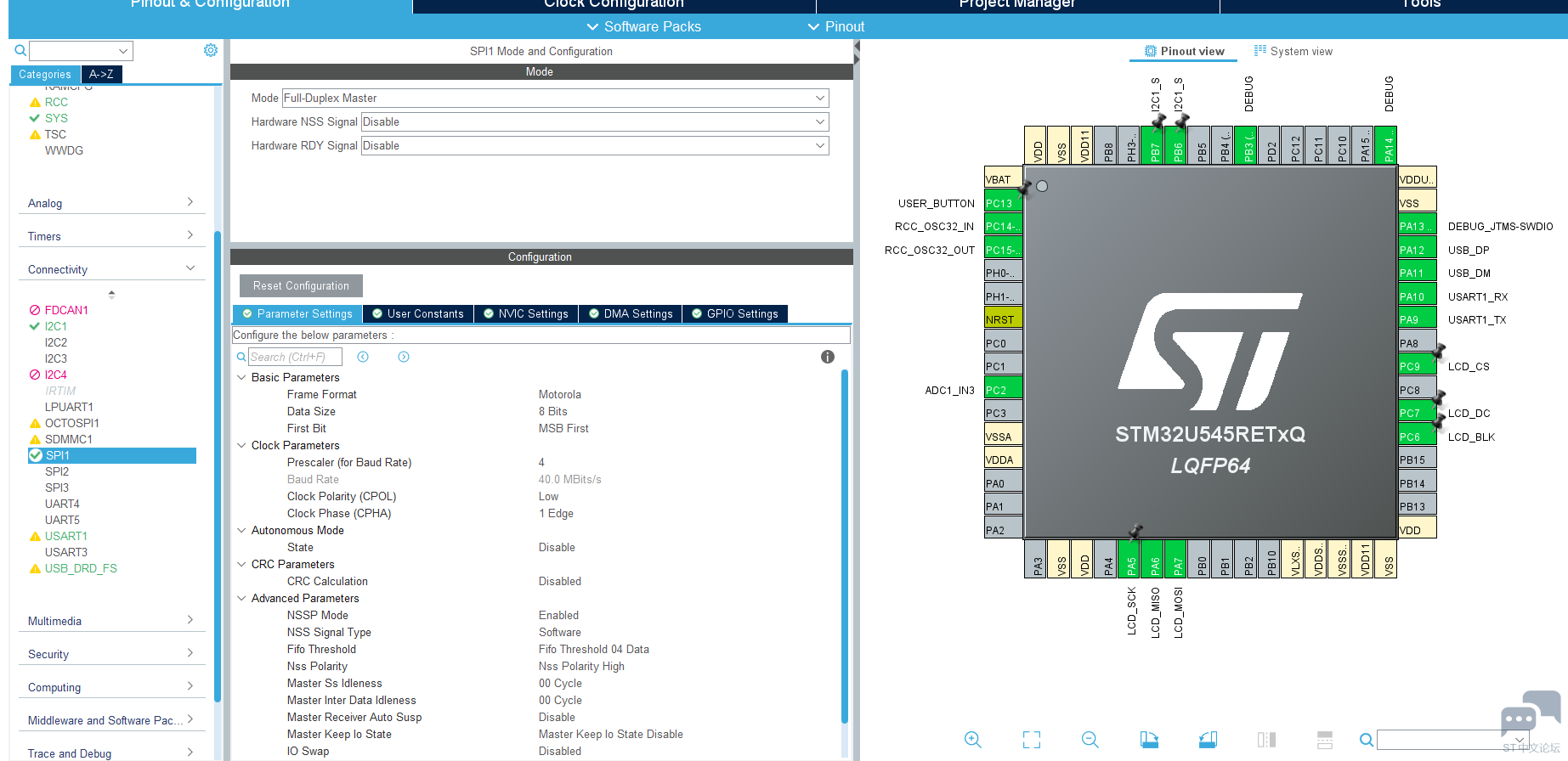Go to previous parameter search result
The image size is (1568, 761).
(x=363, y=357)
